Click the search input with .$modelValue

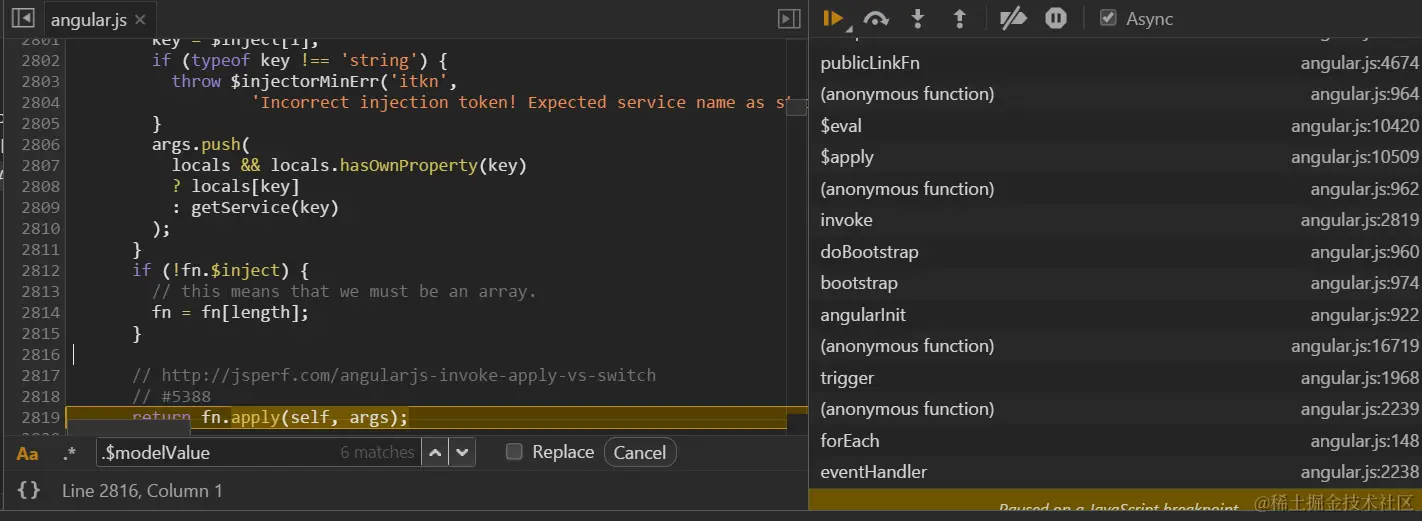258,452
